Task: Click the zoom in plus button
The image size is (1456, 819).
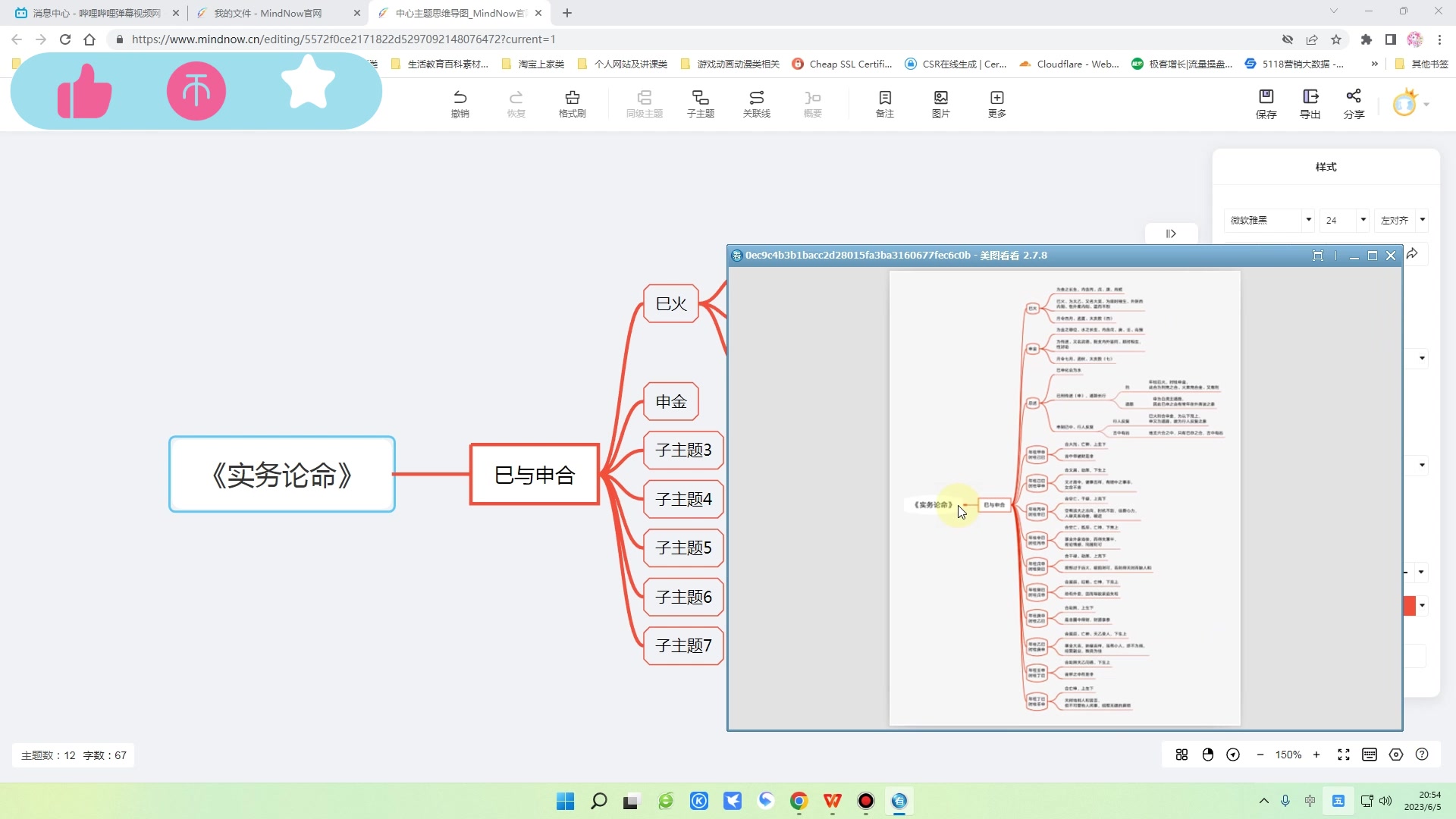Action: [1316, 755]
